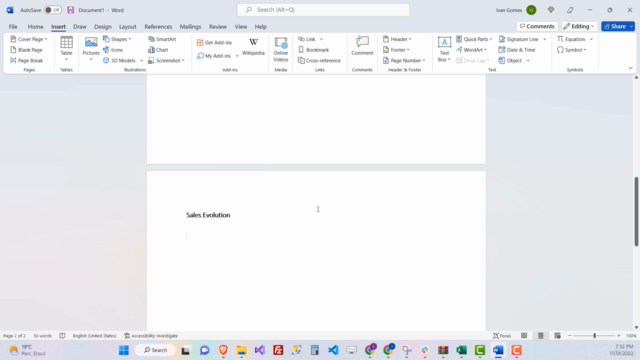Open the Footer dropdown
Image resolution: width=640 pixels, height=360 pixels.
coord(396,50)
